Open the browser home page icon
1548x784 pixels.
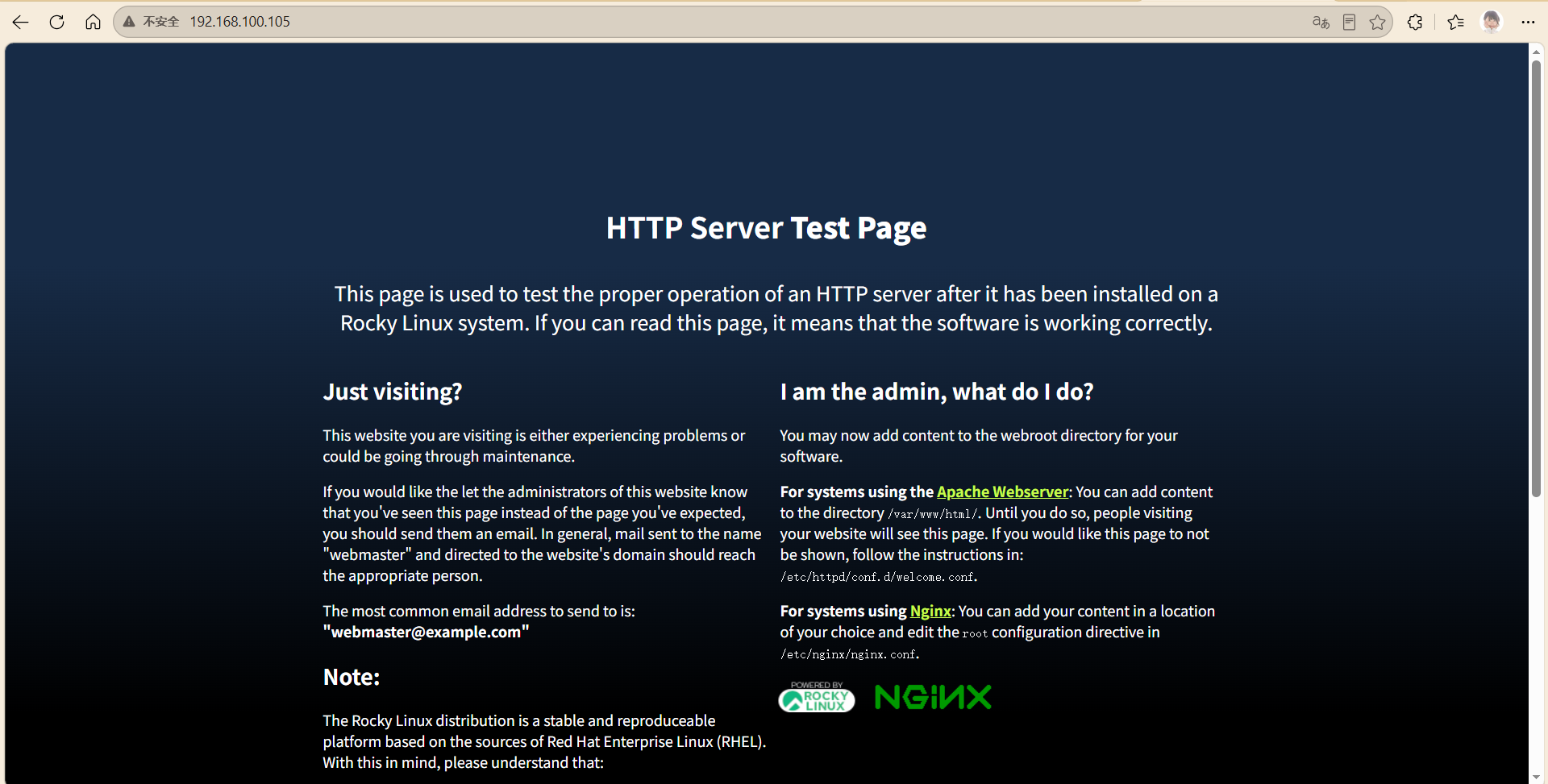93,22
